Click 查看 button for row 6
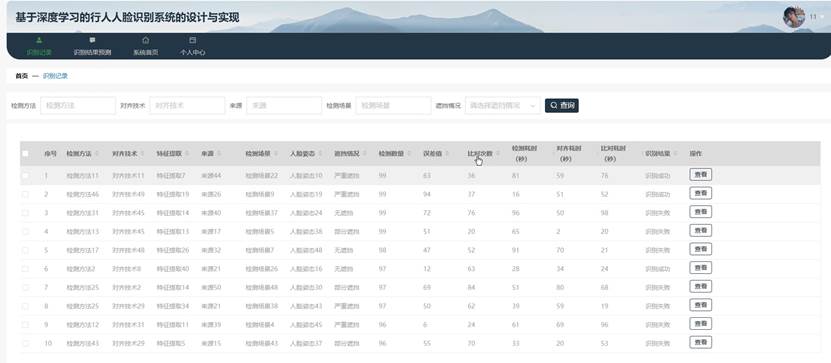The image size is (831, 363). (x=701, y=268)
